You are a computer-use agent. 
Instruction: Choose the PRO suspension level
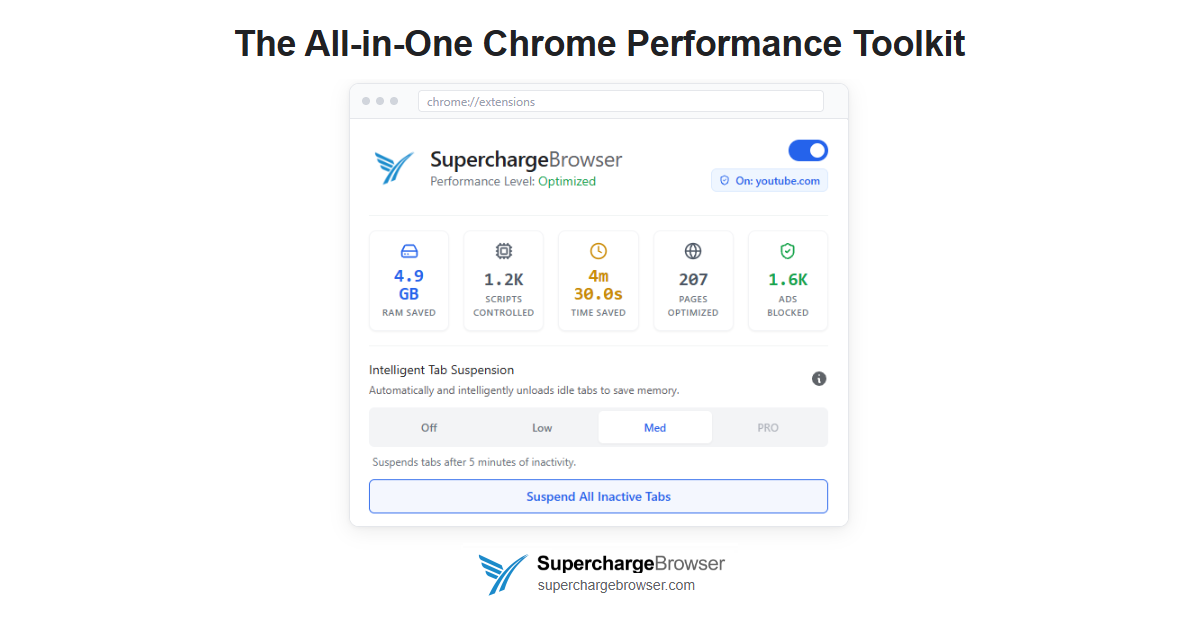pos(768,427)
